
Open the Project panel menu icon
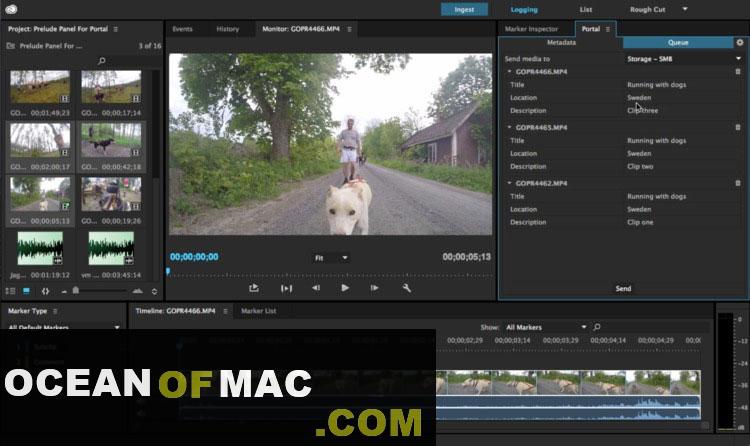point(115,29)
